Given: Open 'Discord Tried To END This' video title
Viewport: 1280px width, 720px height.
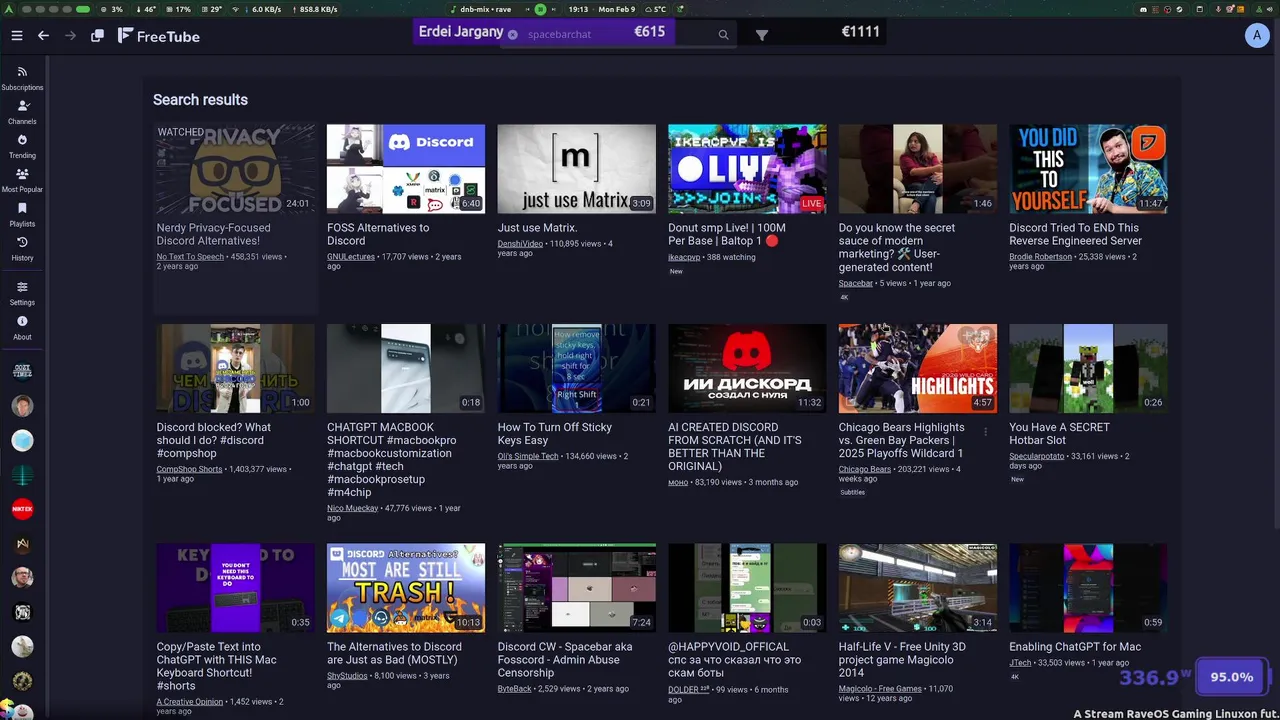Looking at the screenshot, I should (x=1075, y=234).
